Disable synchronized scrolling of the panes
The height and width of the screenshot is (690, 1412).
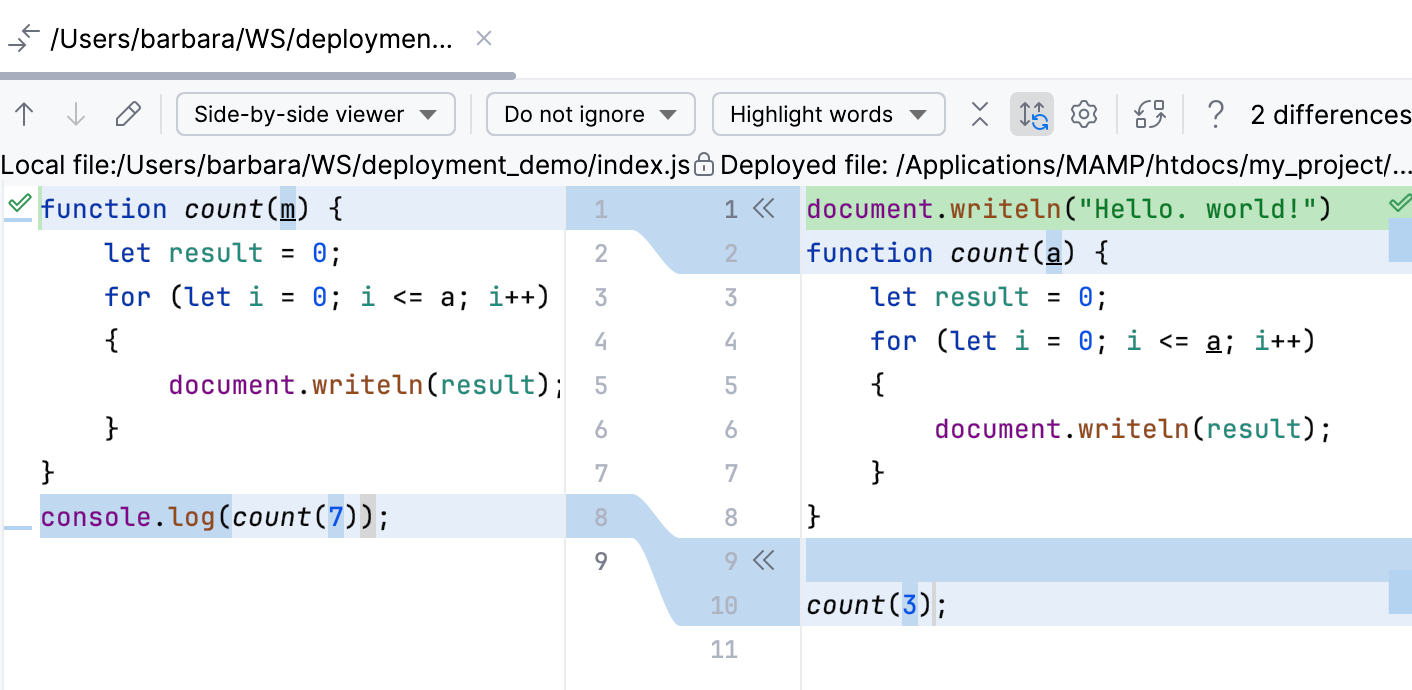coord(1031,114)
